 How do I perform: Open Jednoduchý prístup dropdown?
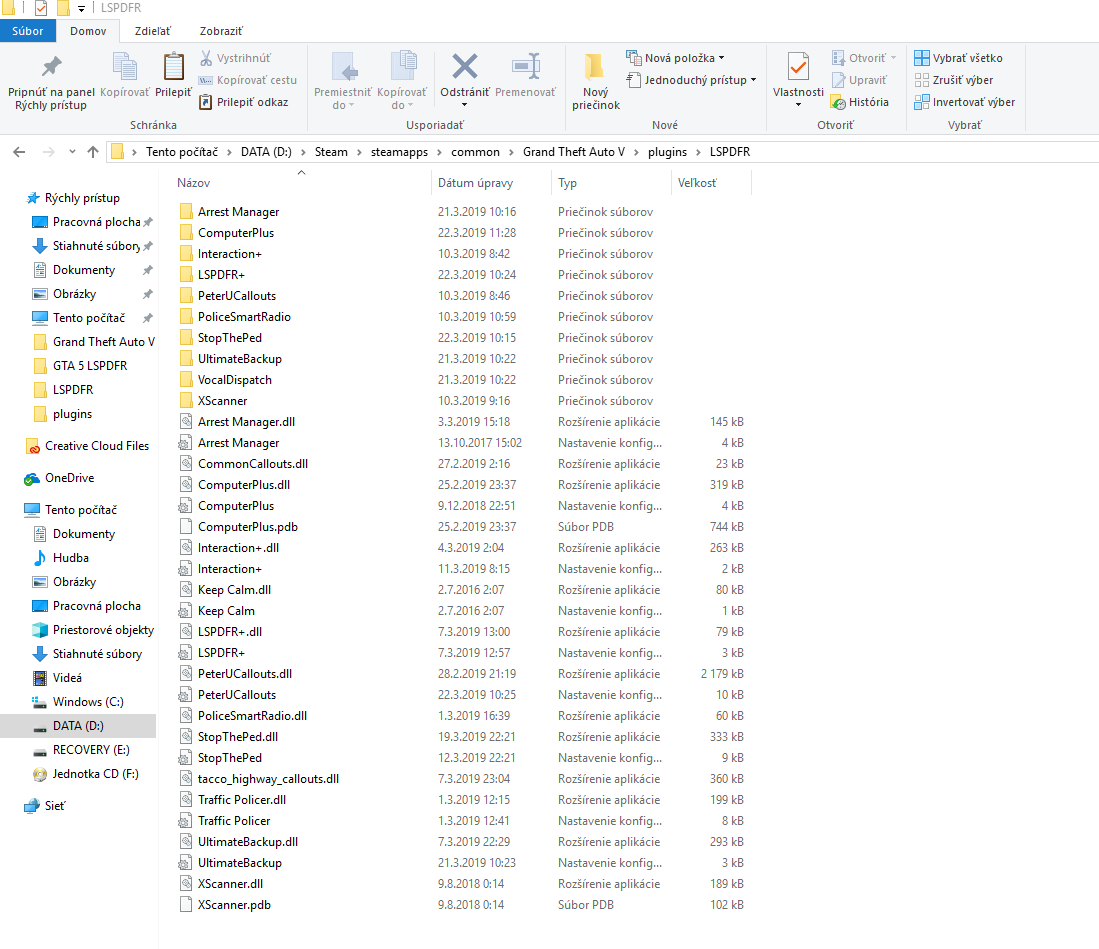click(691, 80)
